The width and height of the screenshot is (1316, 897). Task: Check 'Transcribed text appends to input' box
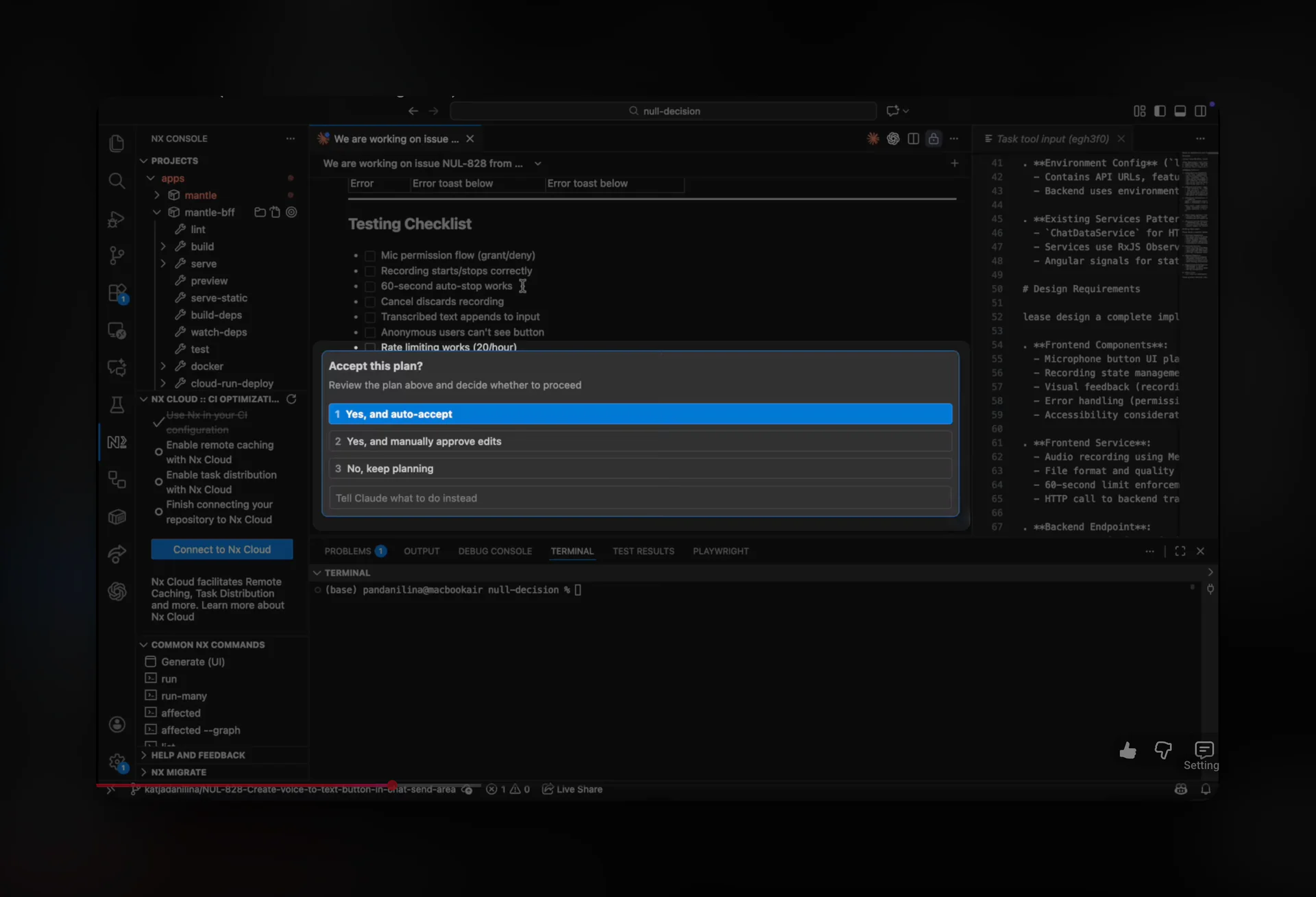click(x=370, y=317)
